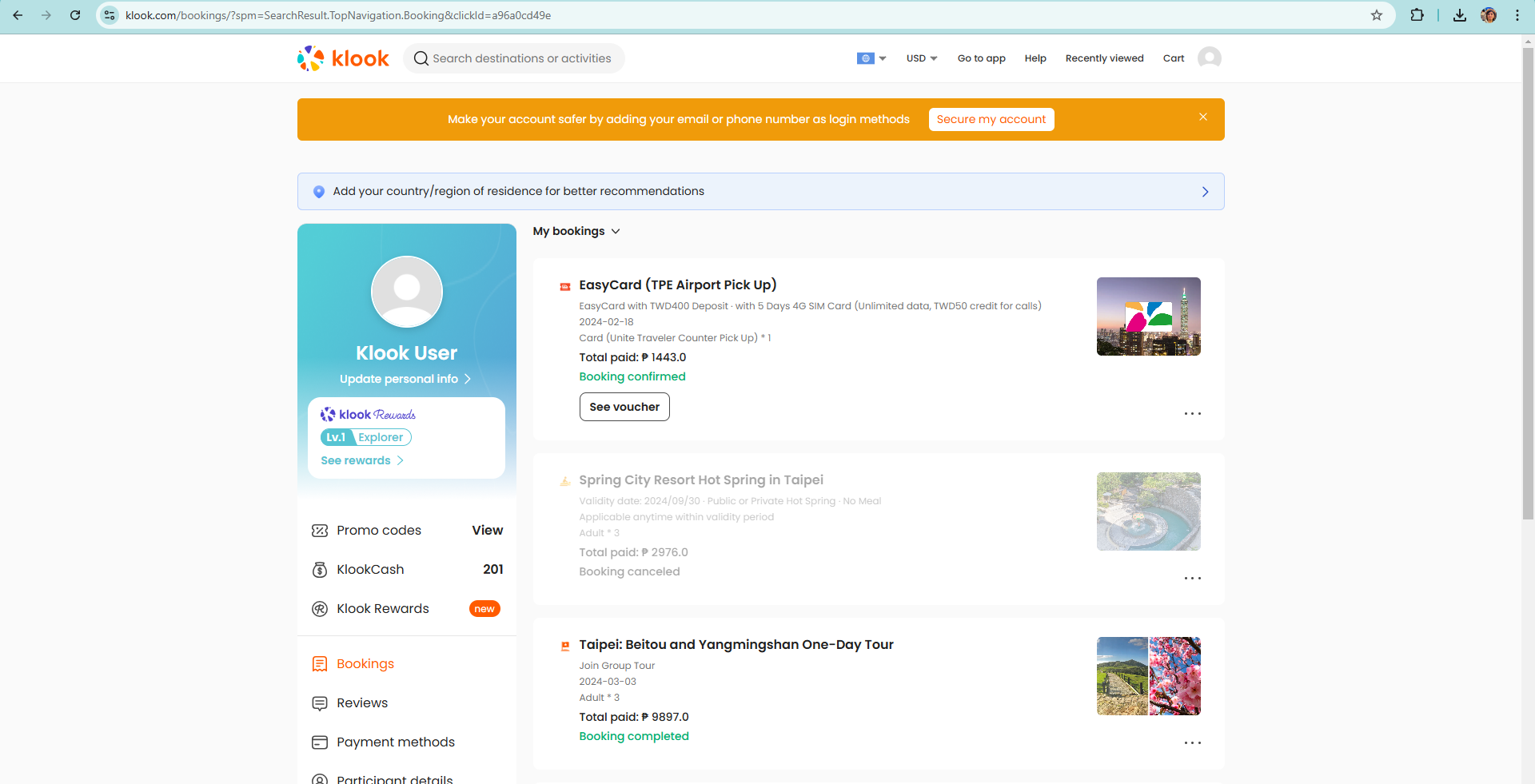
Task: Click the KlookCash coin icon
Action: click(x=320, y=570)
